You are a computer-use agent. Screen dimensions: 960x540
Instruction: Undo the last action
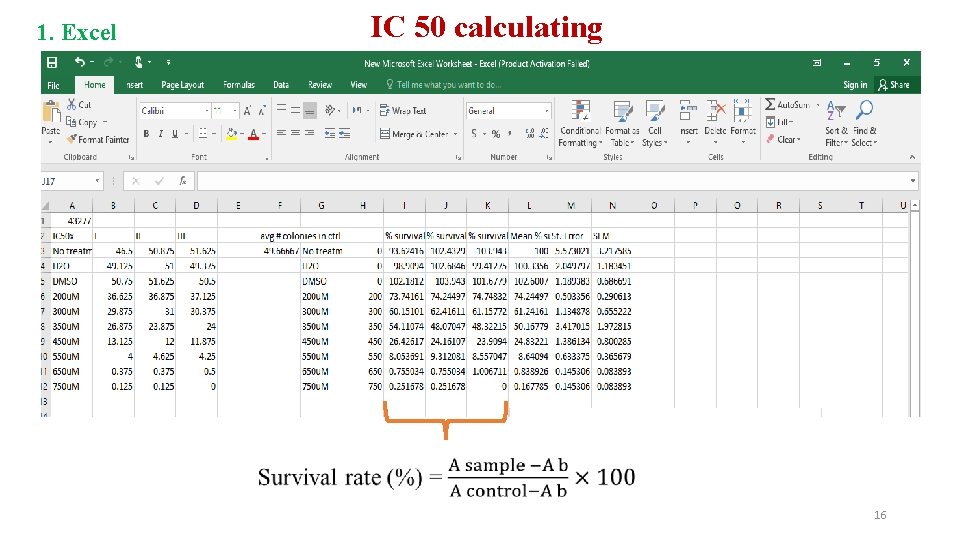(80, 62)
